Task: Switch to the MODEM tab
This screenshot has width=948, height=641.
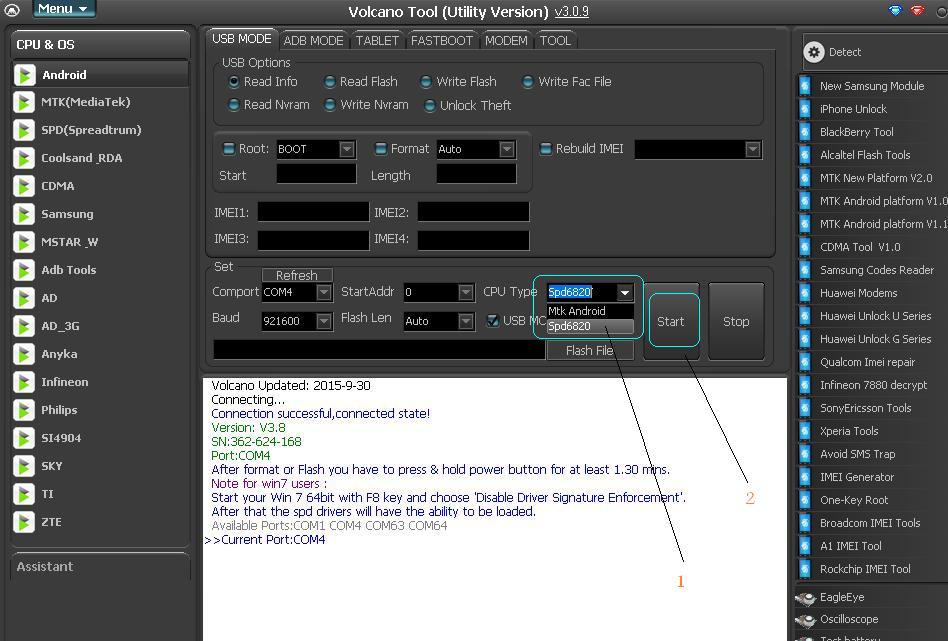Action: point(506,41)
